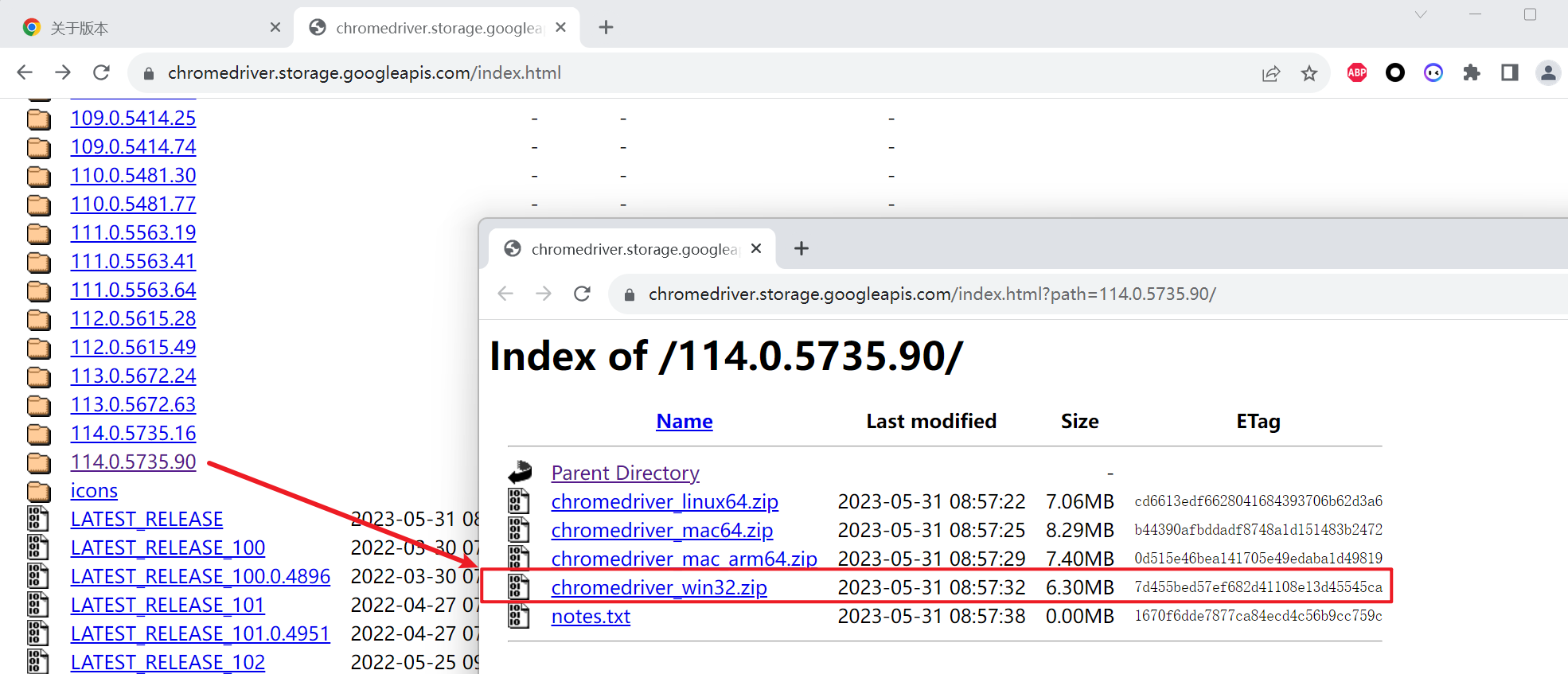Open folder 111.0.5563.41
This screenshot has height=674, width=1568.
pyautogui.click(x=133, y=261)
